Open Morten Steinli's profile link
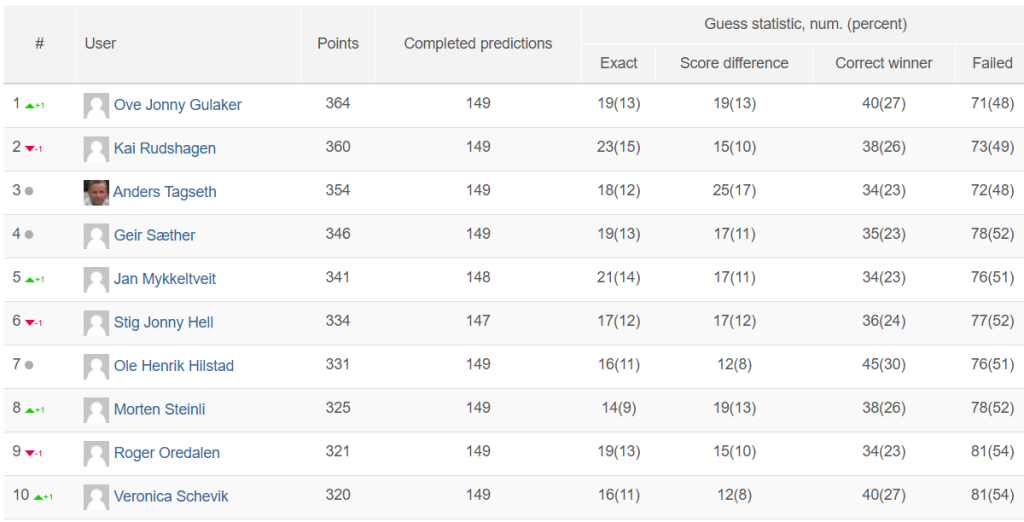 (x=159, y=409)
